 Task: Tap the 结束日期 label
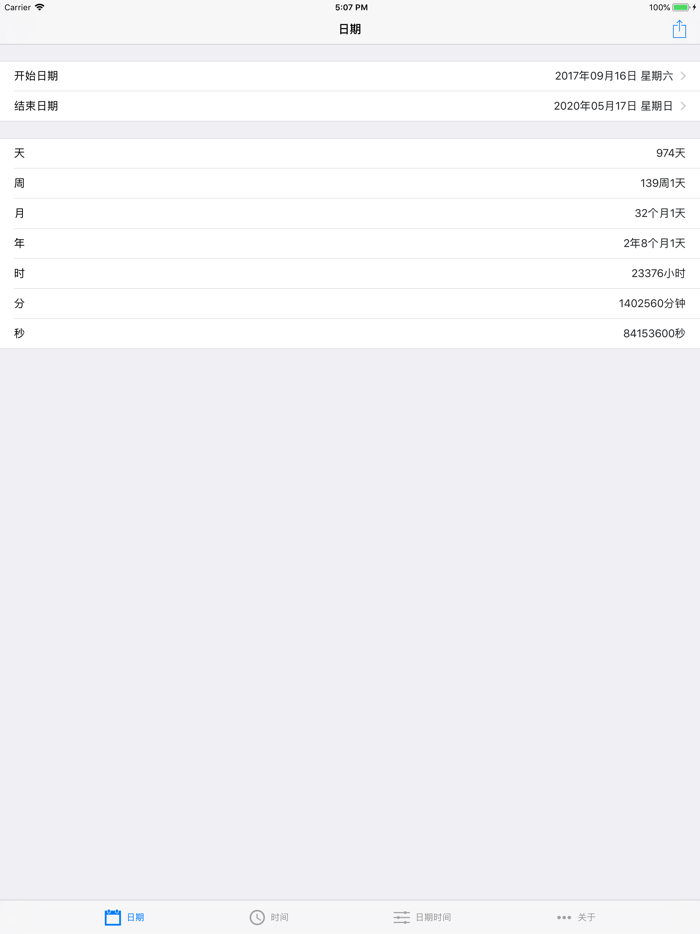coord(36,106)
